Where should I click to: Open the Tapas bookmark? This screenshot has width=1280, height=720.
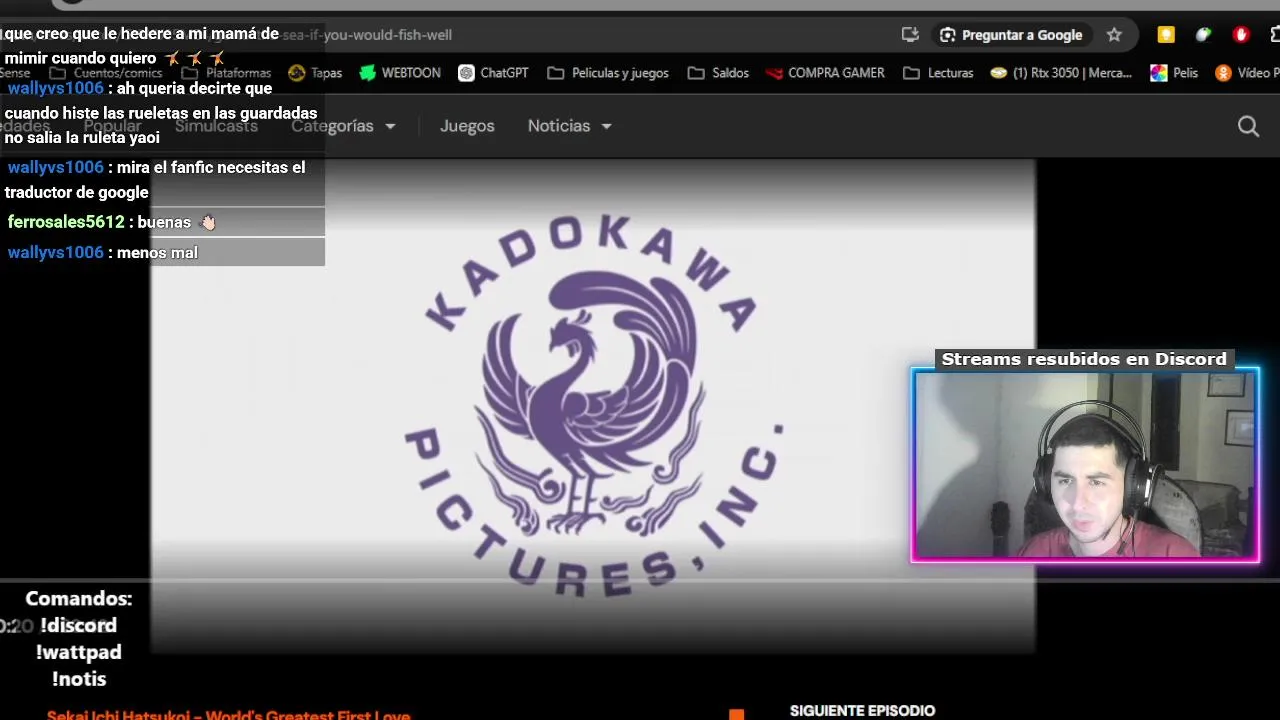pyautogui.click(x=315, y=73)
